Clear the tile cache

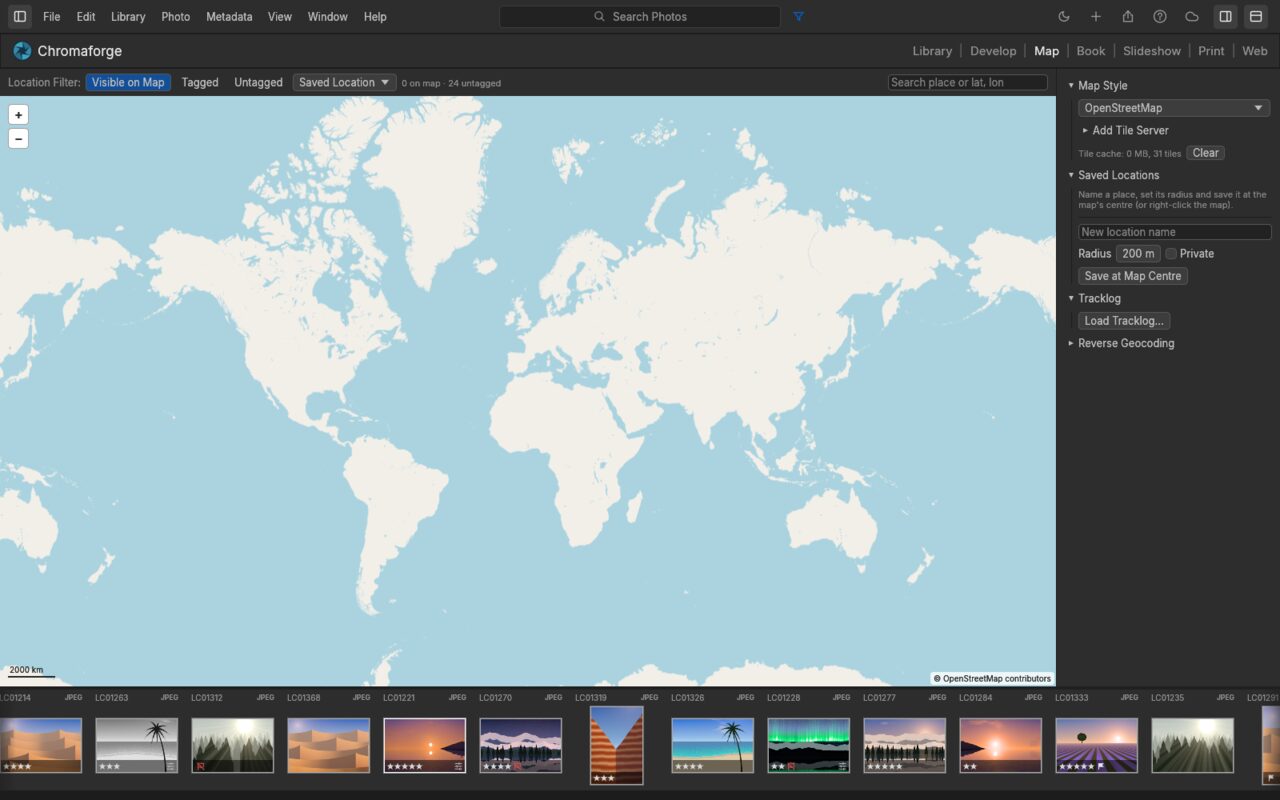(1206, 153)
